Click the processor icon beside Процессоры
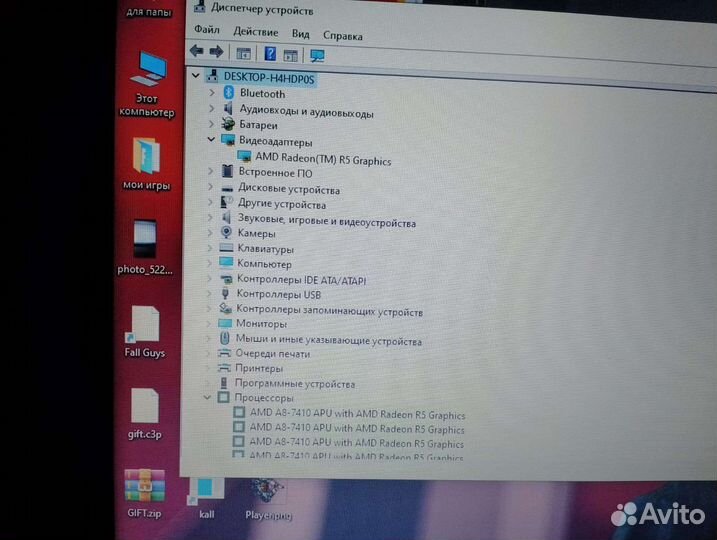717x540 pixels. [224, 397]
